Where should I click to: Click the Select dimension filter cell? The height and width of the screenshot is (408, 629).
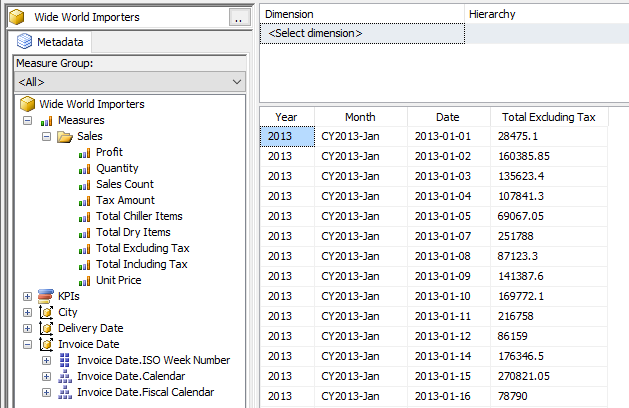pos(362,33)
